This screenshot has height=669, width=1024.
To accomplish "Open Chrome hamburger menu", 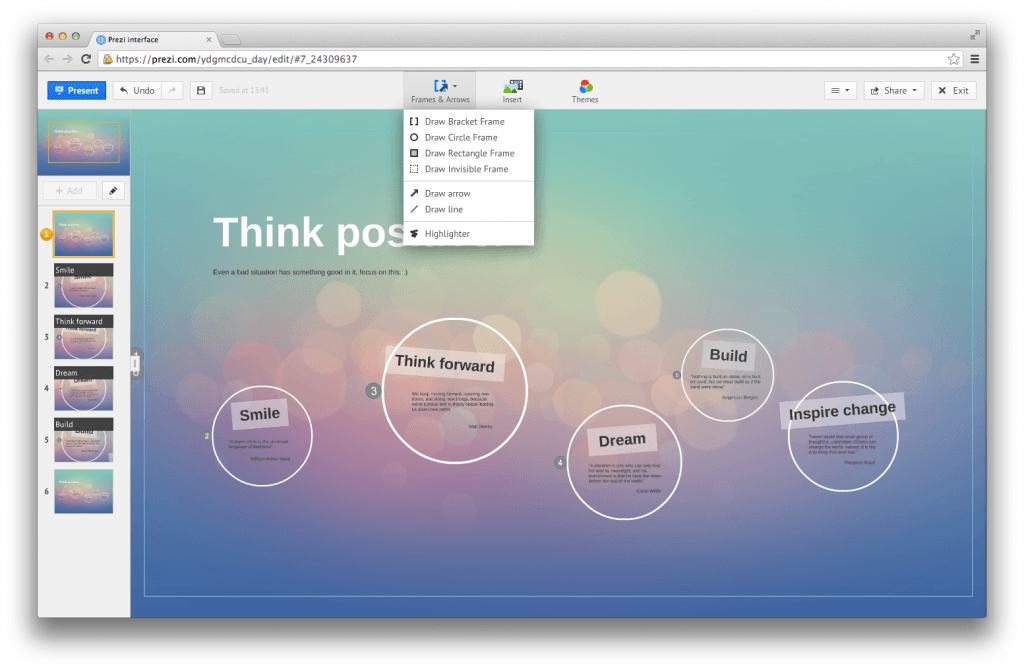I will tap(975, 59).
